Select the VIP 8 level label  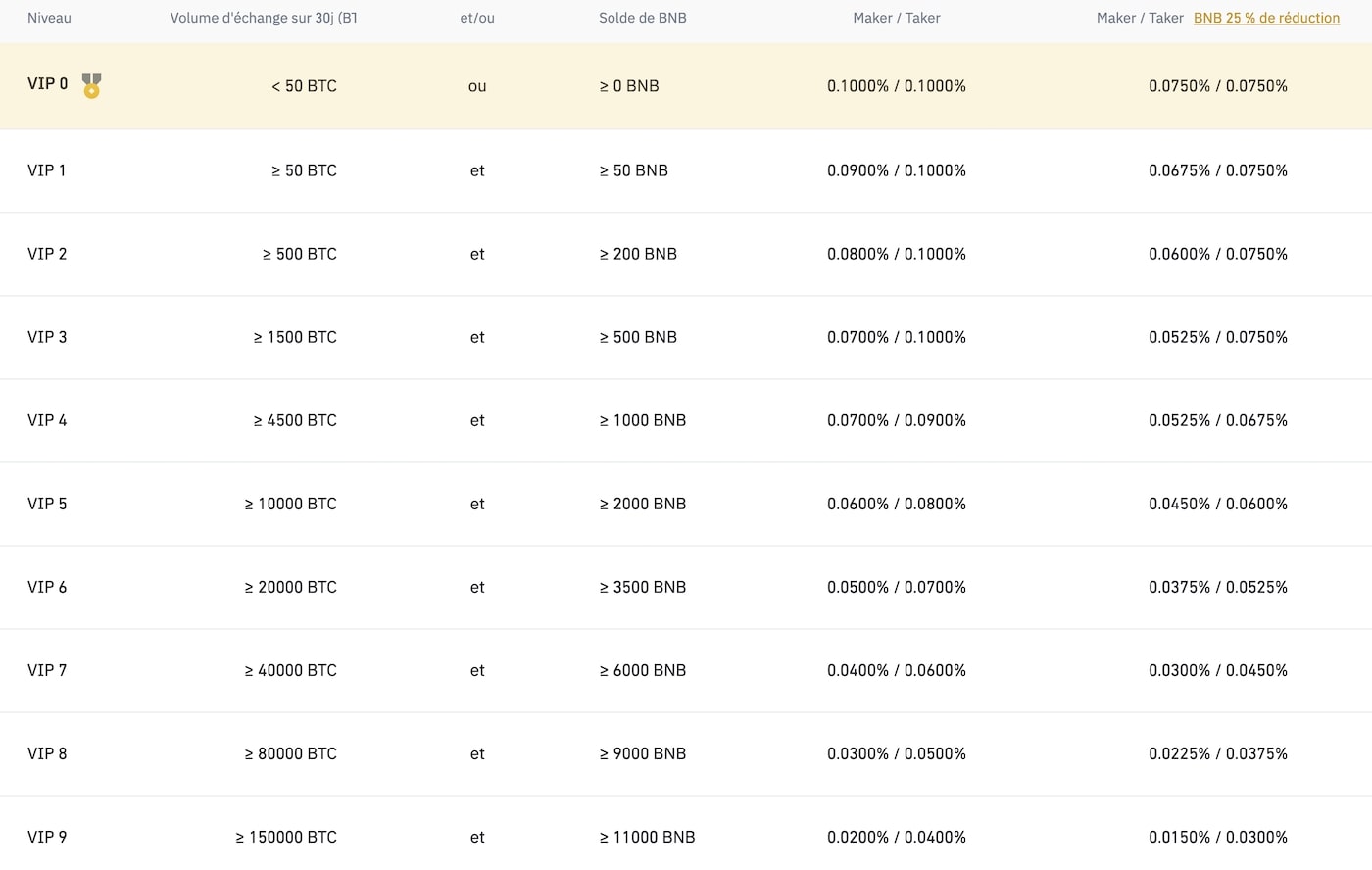coord(47,753)
